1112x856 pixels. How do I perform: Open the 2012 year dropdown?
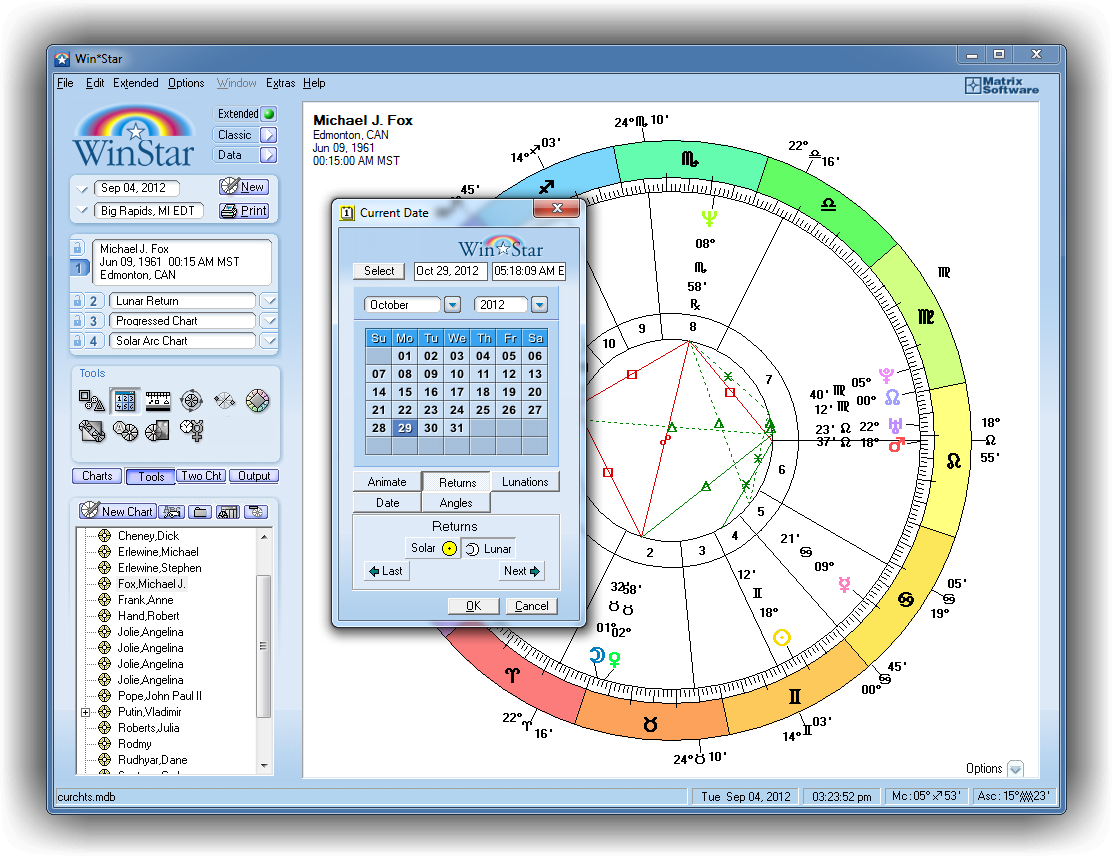(540, 305)
